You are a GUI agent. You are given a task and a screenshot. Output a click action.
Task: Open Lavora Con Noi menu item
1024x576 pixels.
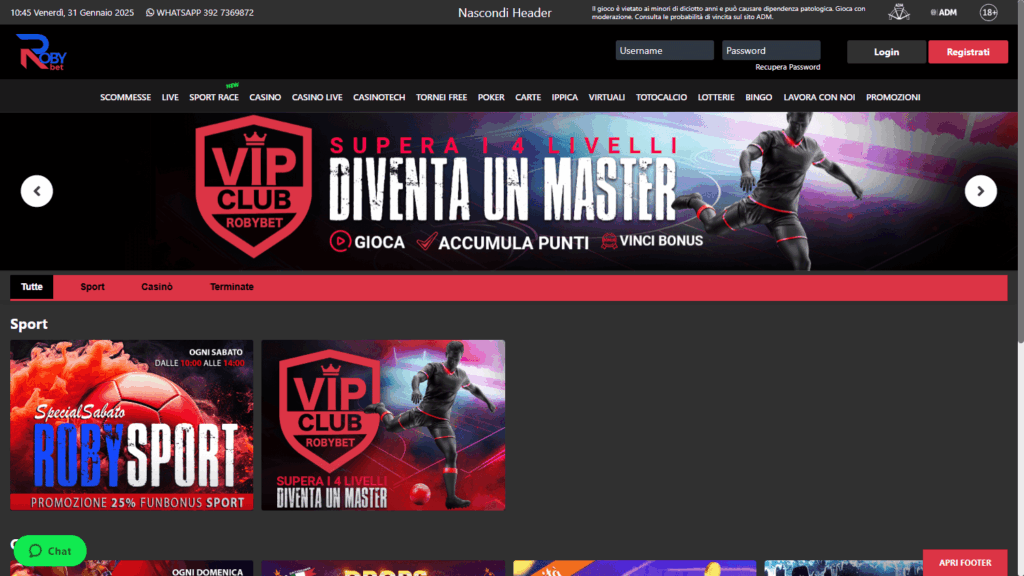pyautogui.click(x=819, y=97)
